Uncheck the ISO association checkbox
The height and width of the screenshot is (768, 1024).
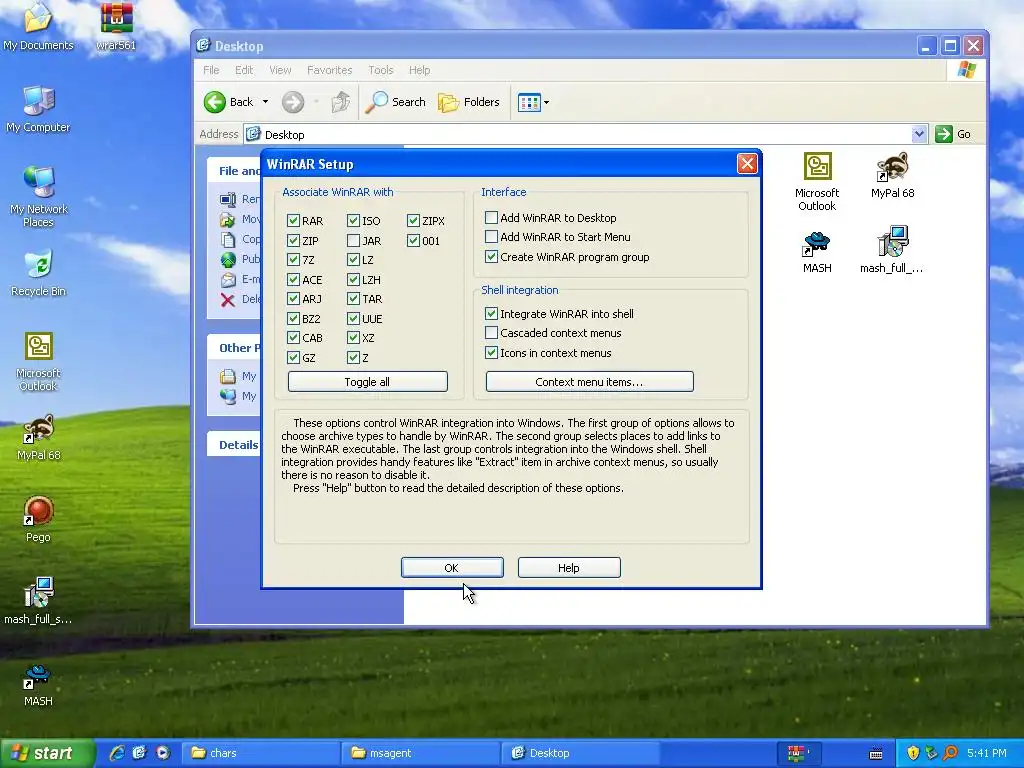pos(353,221)
